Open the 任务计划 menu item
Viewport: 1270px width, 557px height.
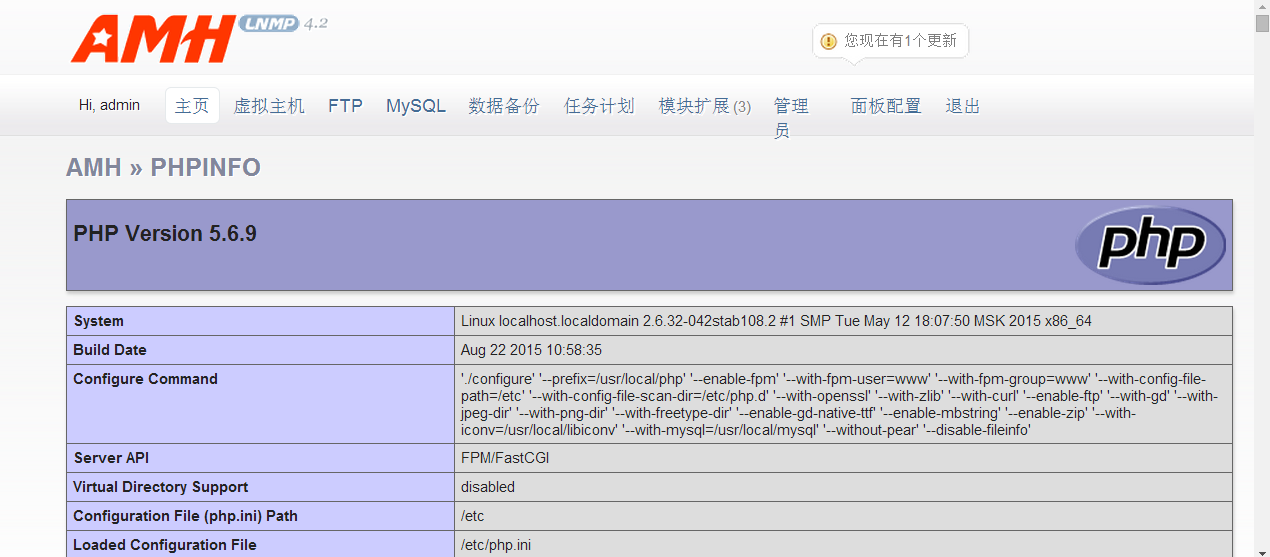pyautogui.click(x=599, y=106)
